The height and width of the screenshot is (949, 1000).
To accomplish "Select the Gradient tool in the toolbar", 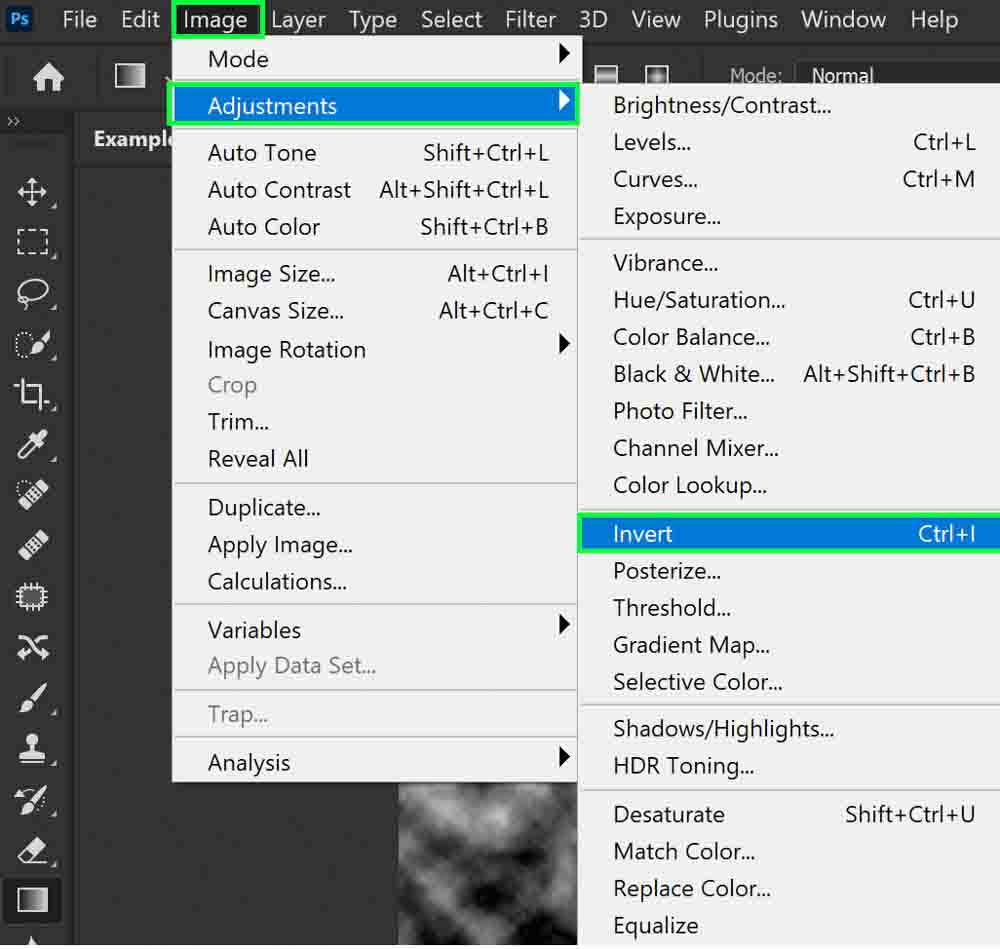I will [33, 900].
